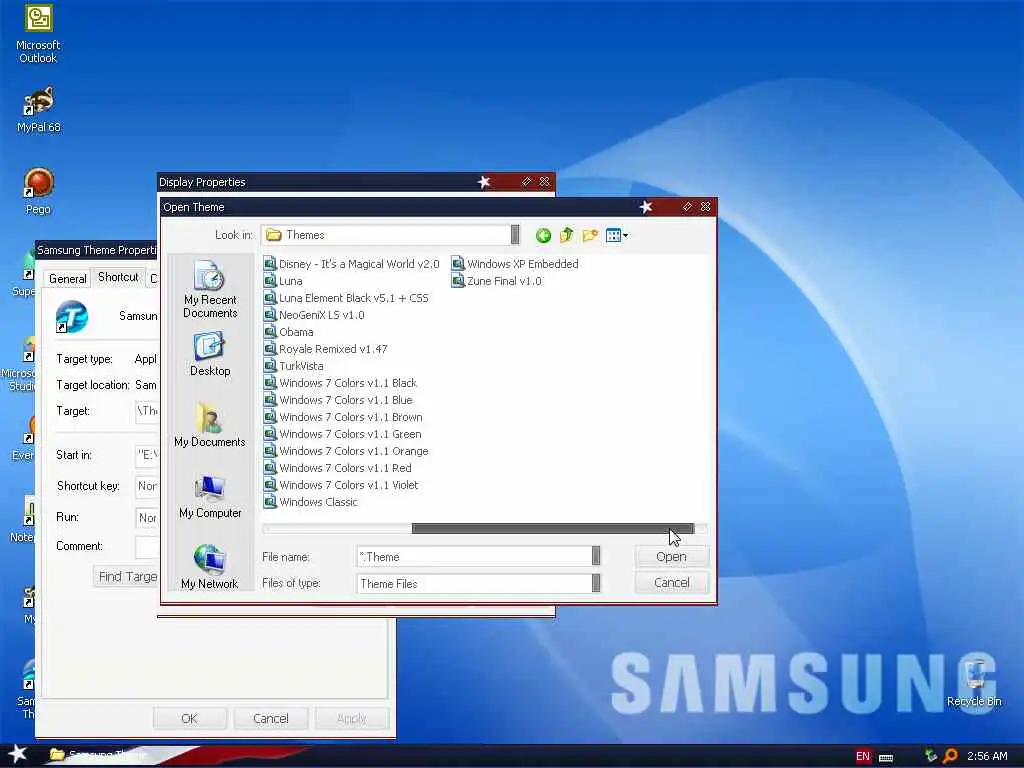The height and width of the screenshot is (768, 1024).
Task: Select Windows XP Embedded theme file
Action: coord(515,264)
